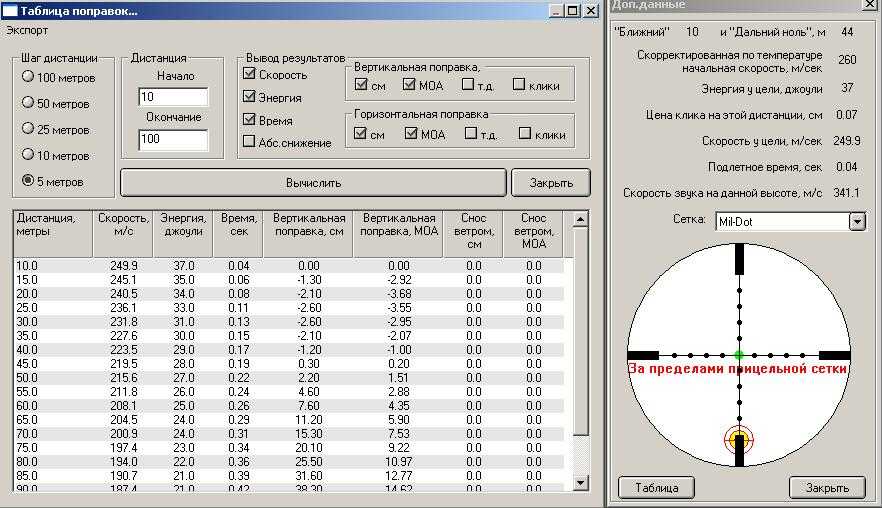Click the Окончание distance input field

(173, 140)
